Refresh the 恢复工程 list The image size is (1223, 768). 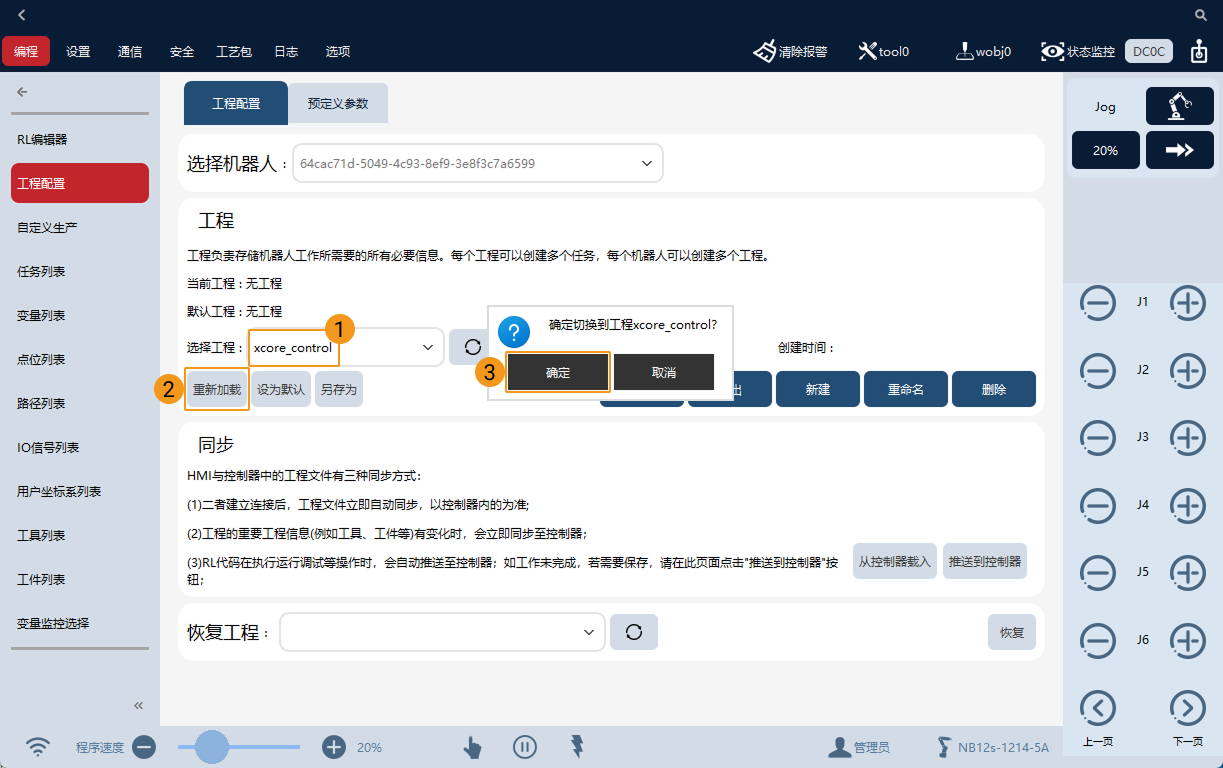coord(633,632)
